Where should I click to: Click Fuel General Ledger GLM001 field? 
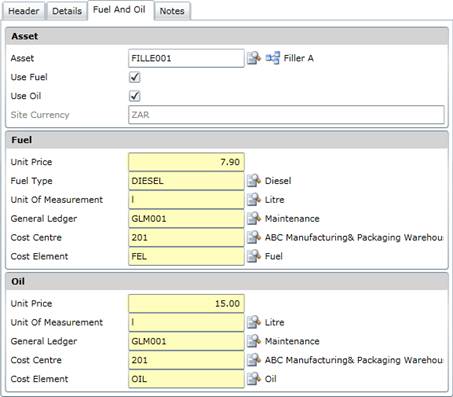click(x=186, y=219)
